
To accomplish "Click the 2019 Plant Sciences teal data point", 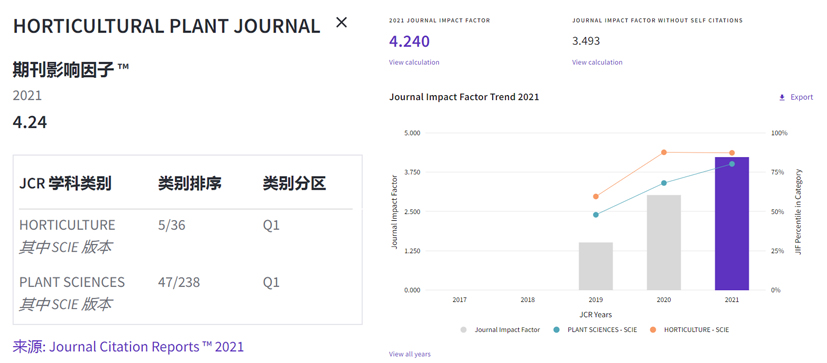I will [x=596, y=215].
